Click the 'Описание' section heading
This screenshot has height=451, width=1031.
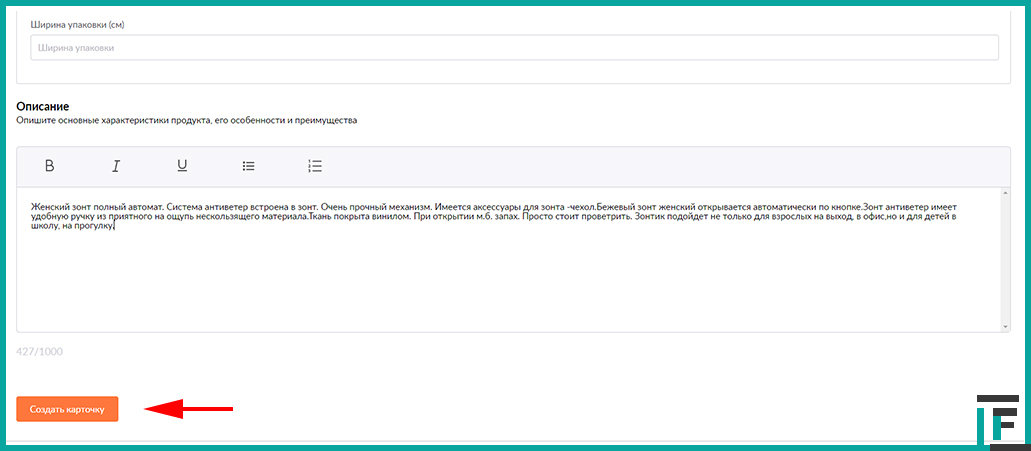[x=42, y=106]
